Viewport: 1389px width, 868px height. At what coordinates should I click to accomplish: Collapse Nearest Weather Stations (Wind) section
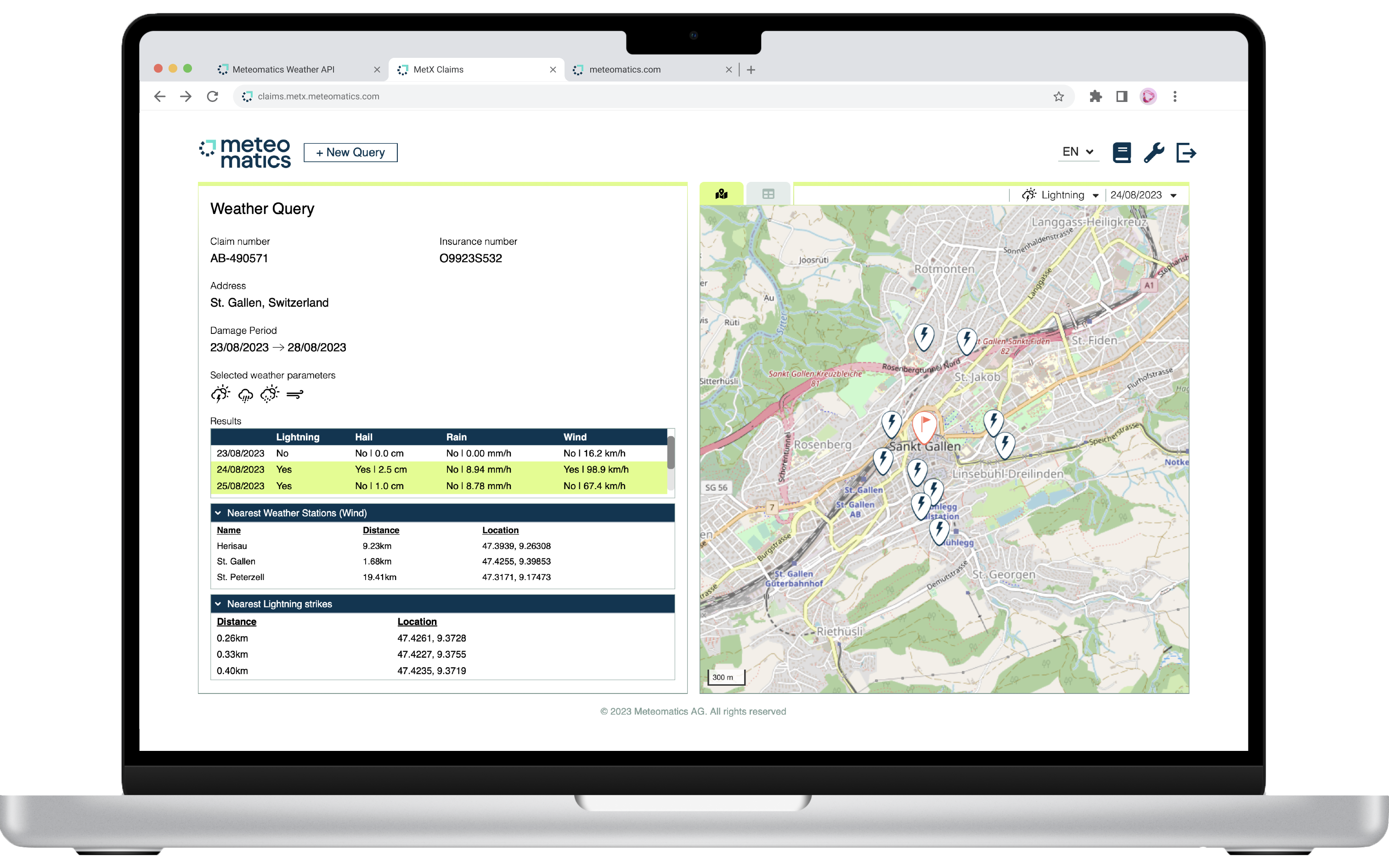point(218,513)
